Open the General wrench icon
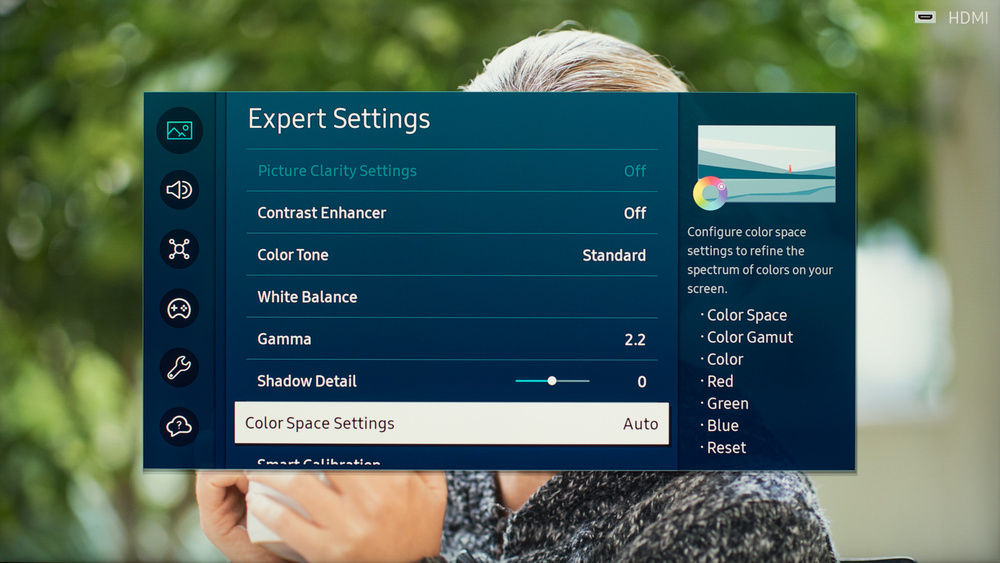 click(x=179, y=368)
